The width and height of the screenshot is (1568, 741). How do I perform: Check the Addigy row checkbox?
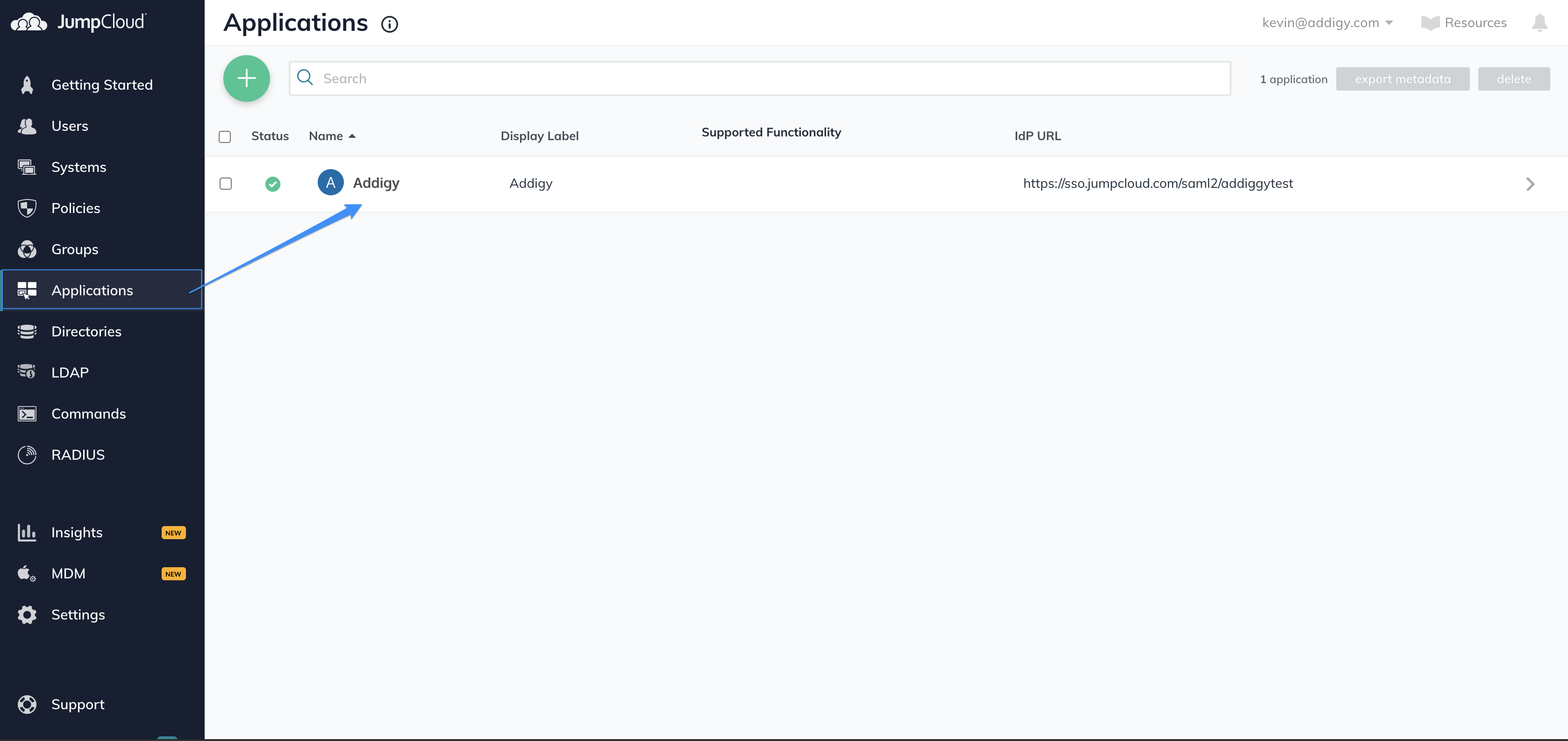coord(225,183)
